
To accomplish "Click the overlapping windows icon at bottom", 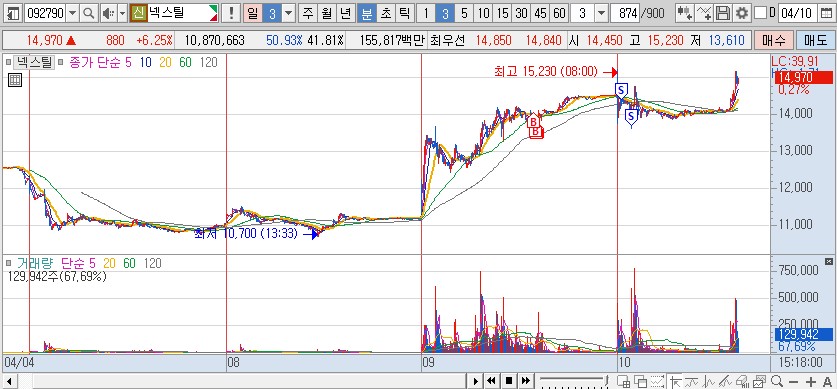I will click(641, 381).
